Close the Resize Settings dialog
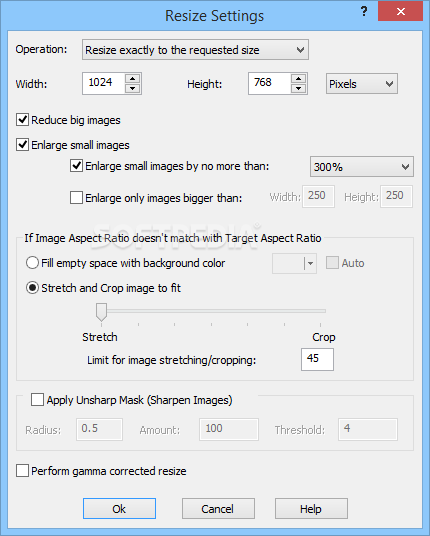The height and width of the screenshot is (536, 430). click(401, 11)
